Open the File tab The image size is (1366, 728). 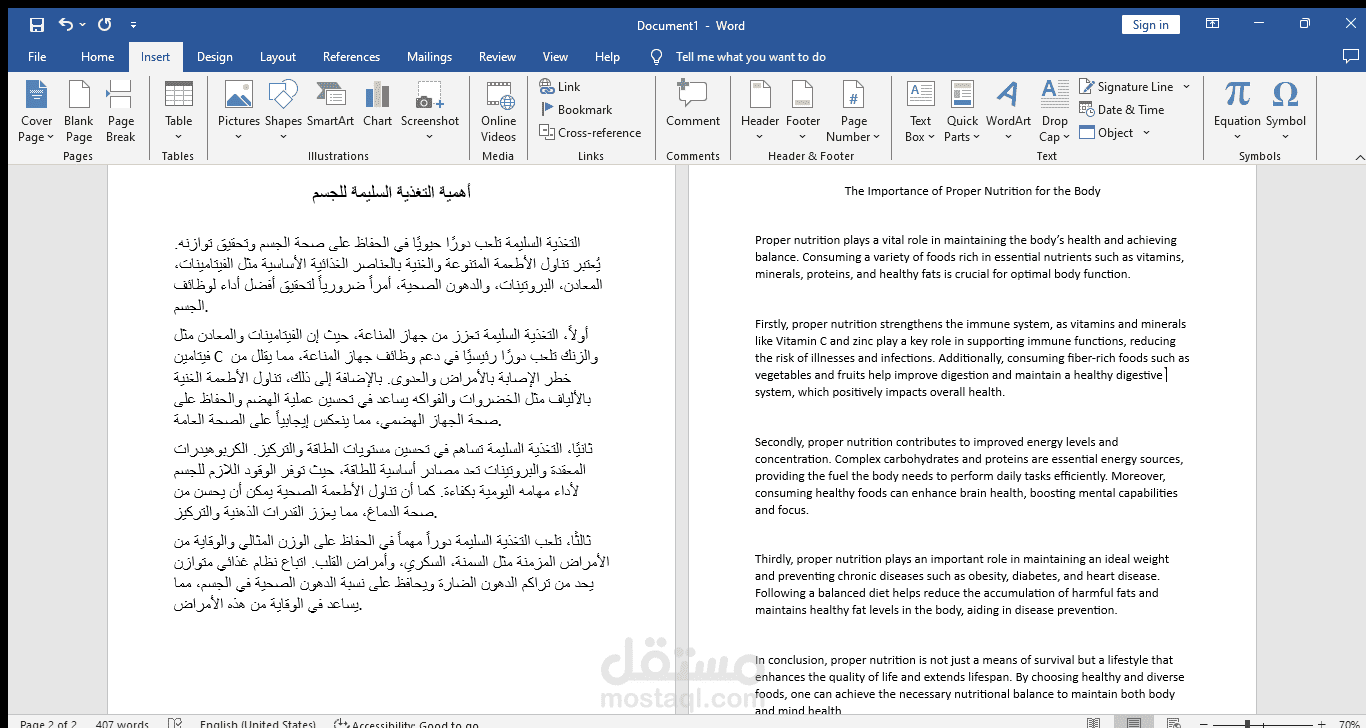pyautogui.click(x=37, y=57)
